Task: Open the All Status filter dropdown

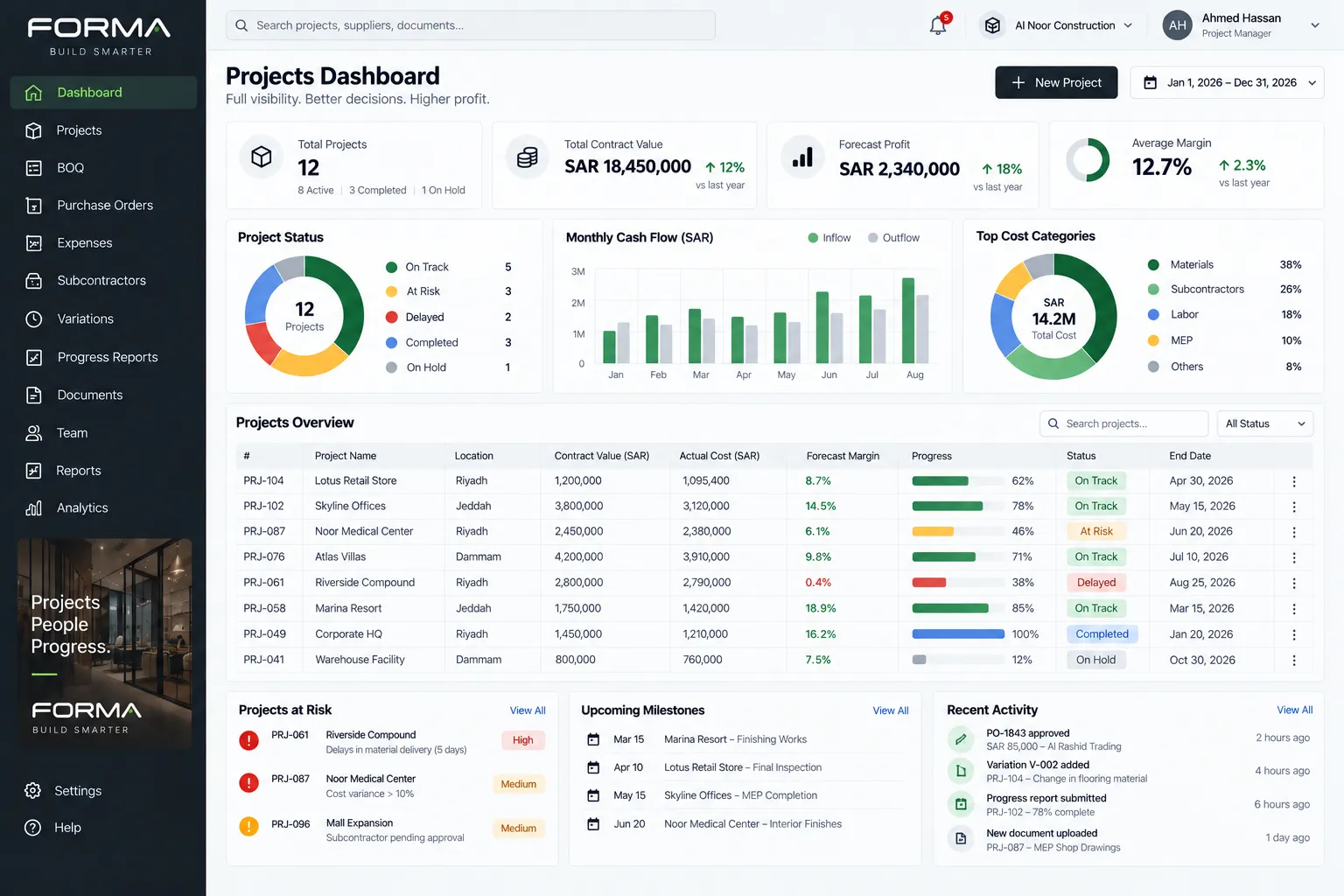Action: pos(1265,423)
